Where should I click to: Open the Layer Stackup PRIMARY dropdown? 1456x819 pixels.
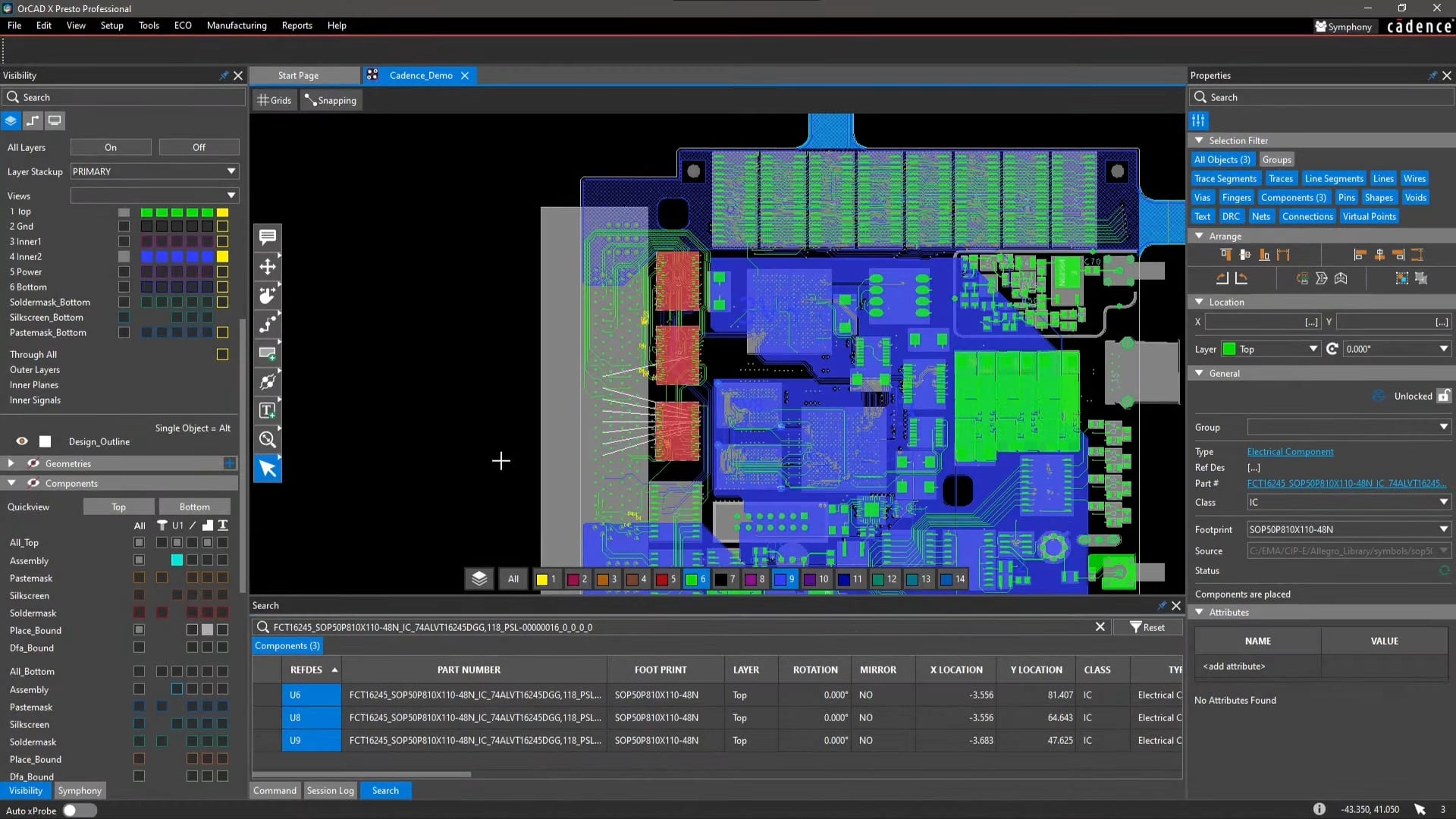point(155,171)
